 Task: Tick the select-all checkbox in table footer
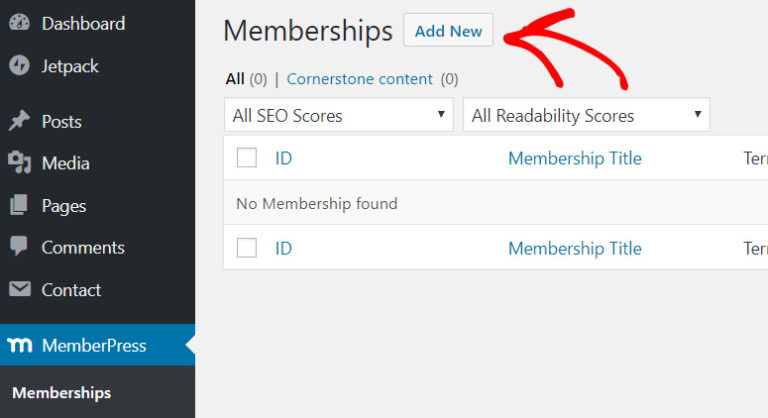coord(247,248)
